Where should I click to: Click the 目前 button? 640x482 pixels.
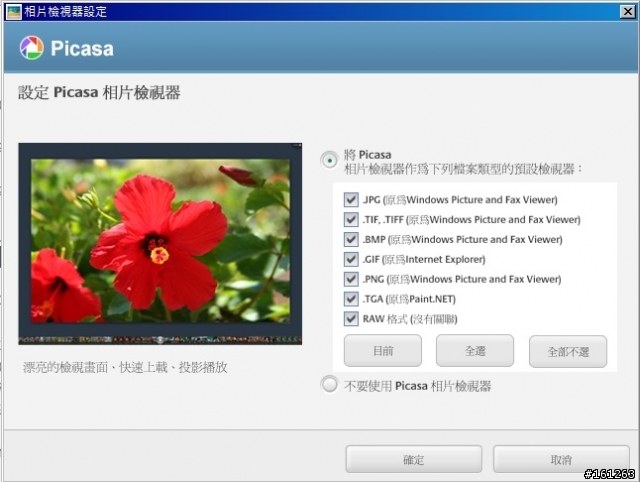(x=383, y=351)
